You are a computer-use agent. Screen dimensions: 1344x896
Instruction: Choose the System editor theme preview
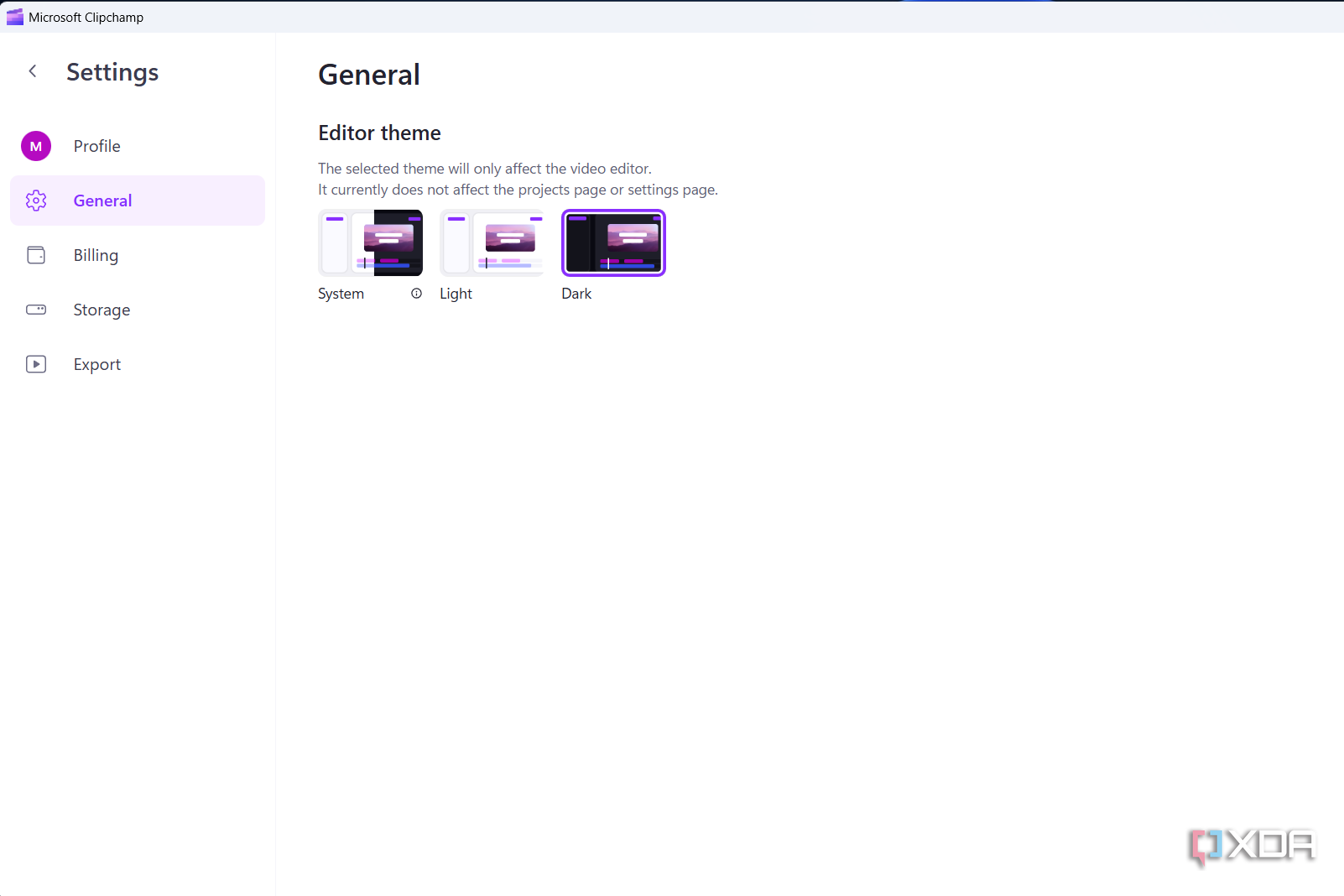click(370, 242)
